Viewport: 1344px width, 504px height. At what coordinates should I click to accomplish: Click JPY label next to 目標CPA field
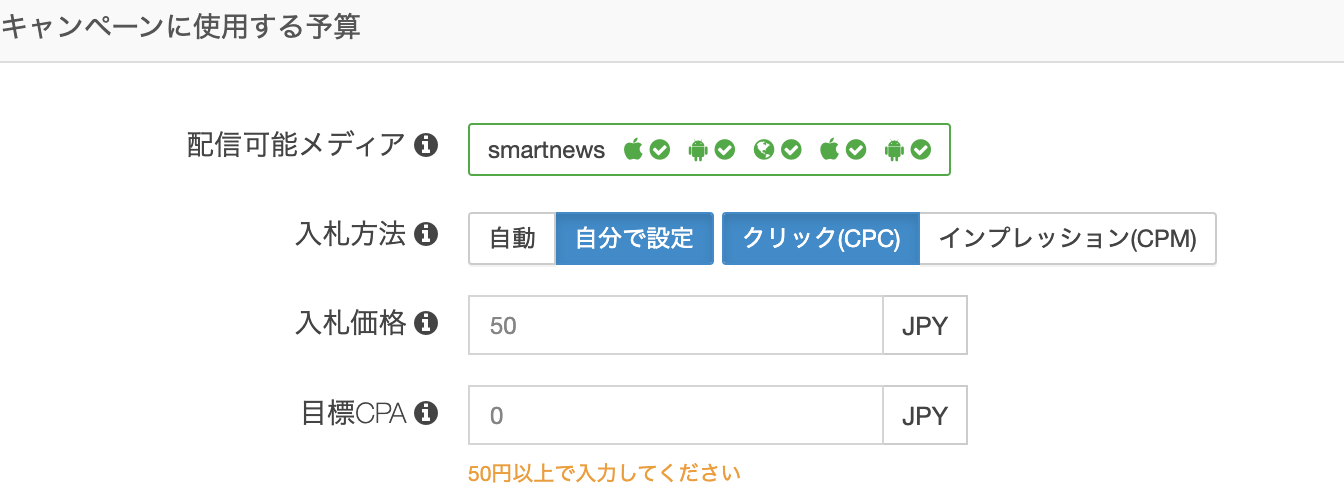click(x=925, y=415)
